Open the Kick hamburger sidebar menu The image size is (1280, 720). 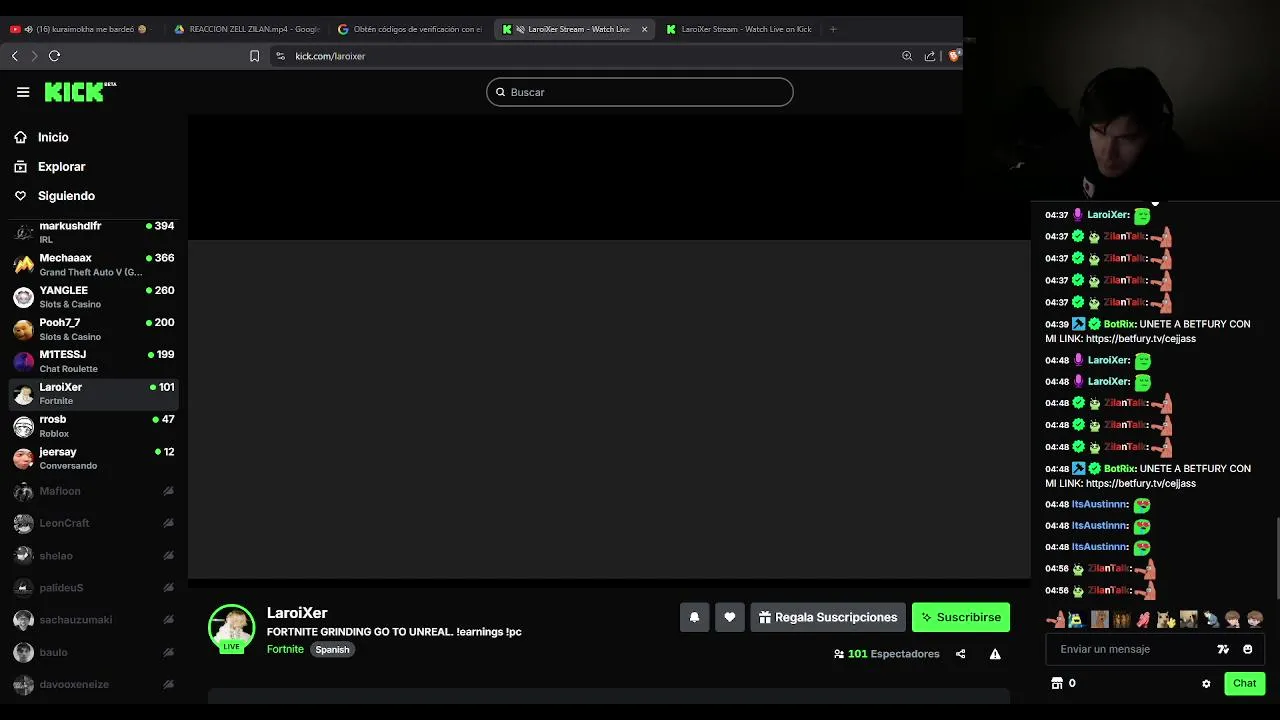coord(23,92)
